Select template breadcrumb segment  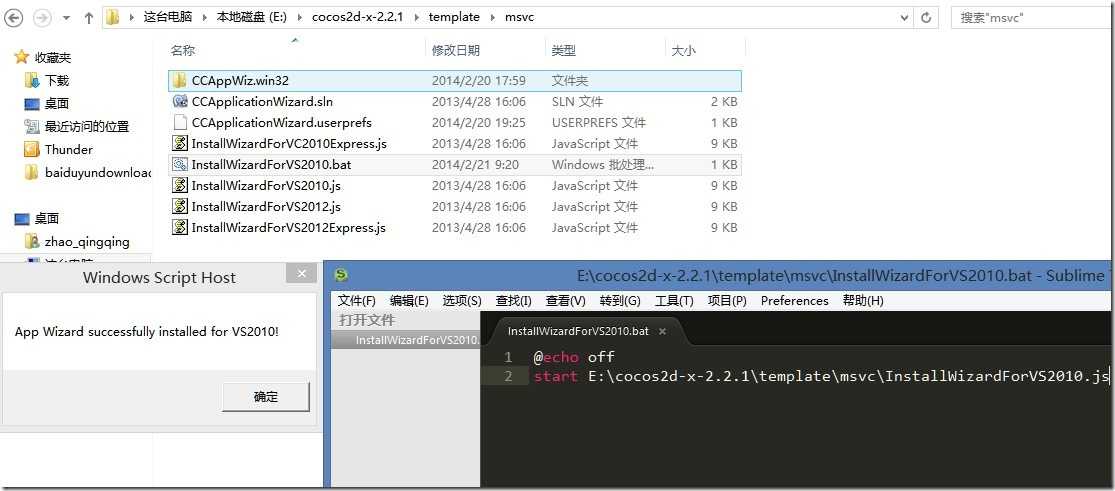click(454, 17)
